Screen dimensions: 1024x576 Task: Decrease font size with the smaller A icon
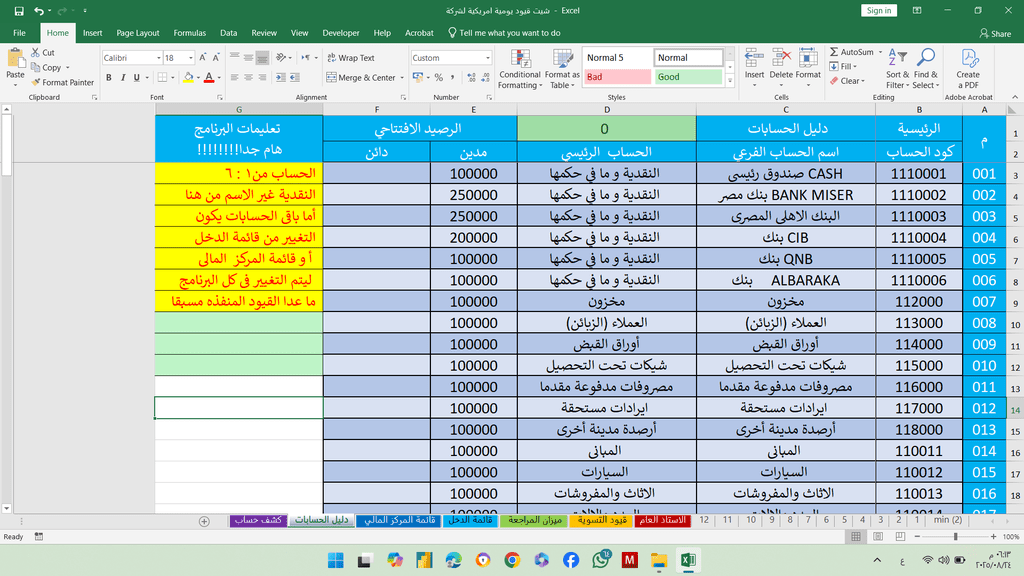[216, 57]
